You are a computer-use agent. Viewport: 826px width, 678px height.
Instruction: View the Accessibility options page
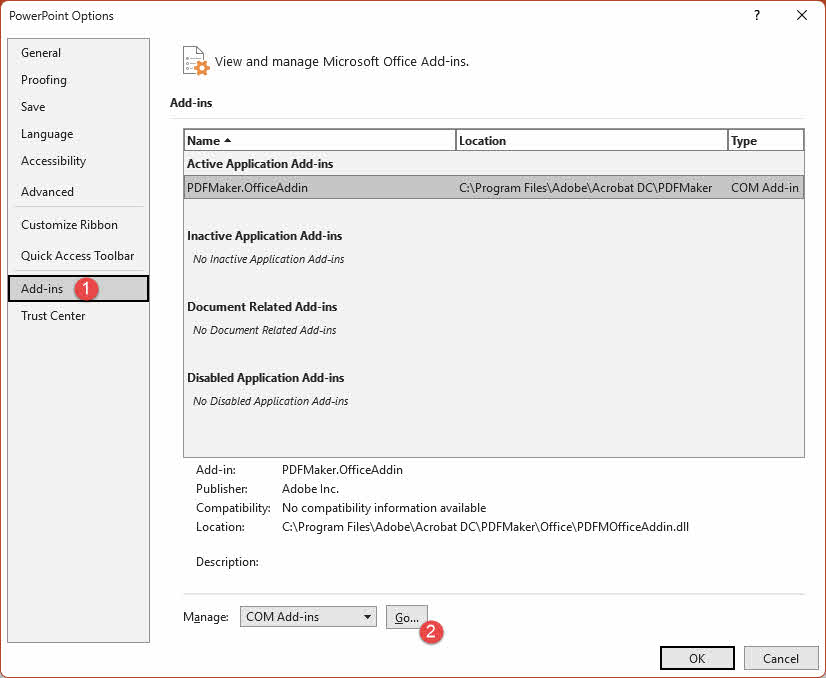53,160
